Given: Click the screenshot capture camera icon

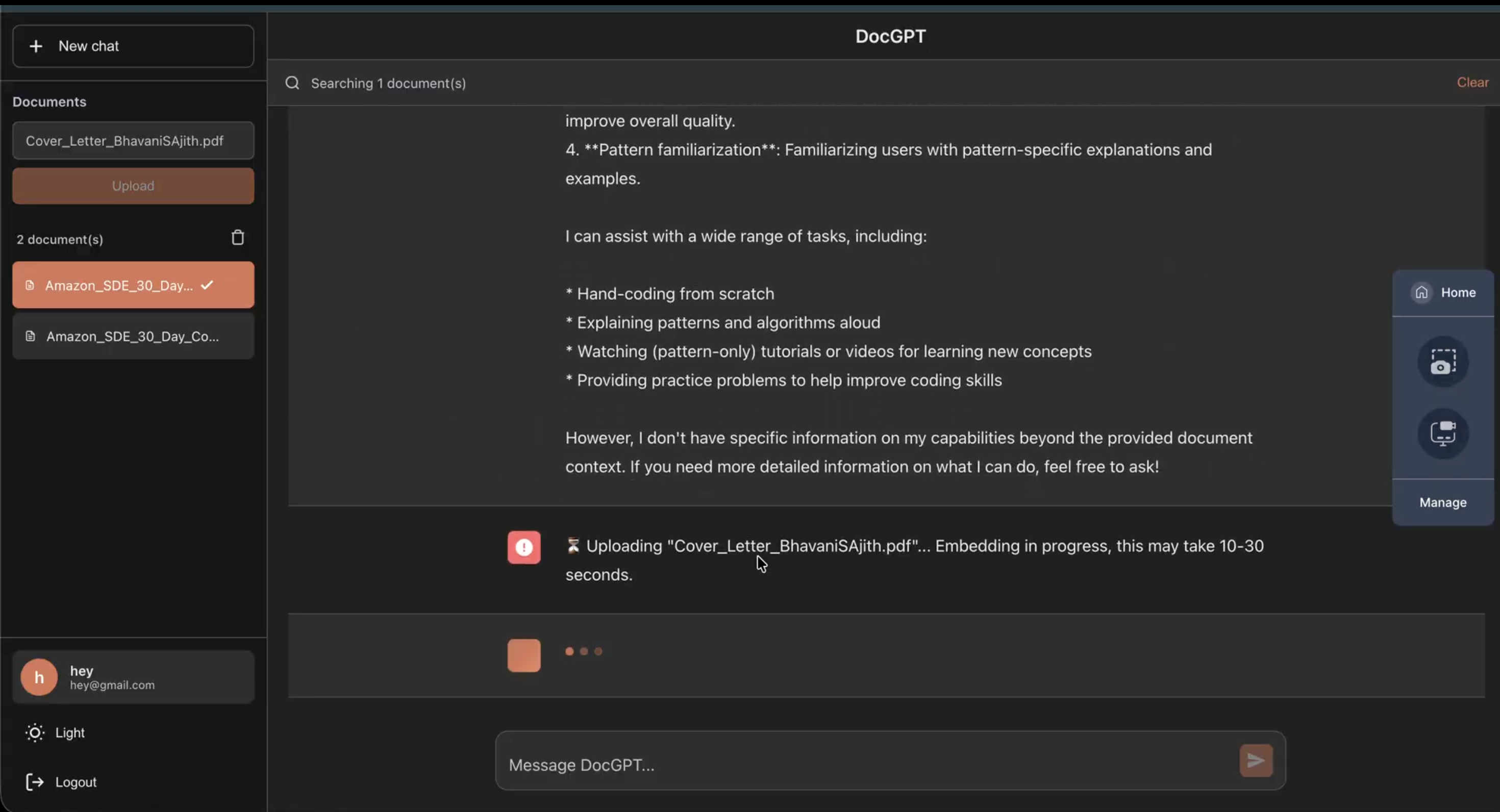Looking at the screenshot, I should [1443, 362].
